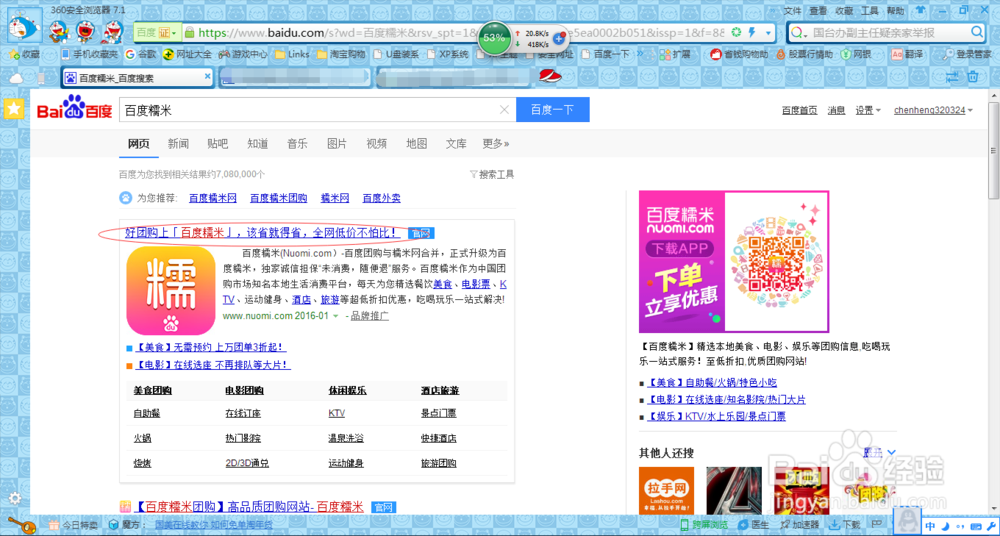Select the 百度糯米_百度搜索 tab
The height and width of the screenshot is (536, 1000).
point(136,78)
